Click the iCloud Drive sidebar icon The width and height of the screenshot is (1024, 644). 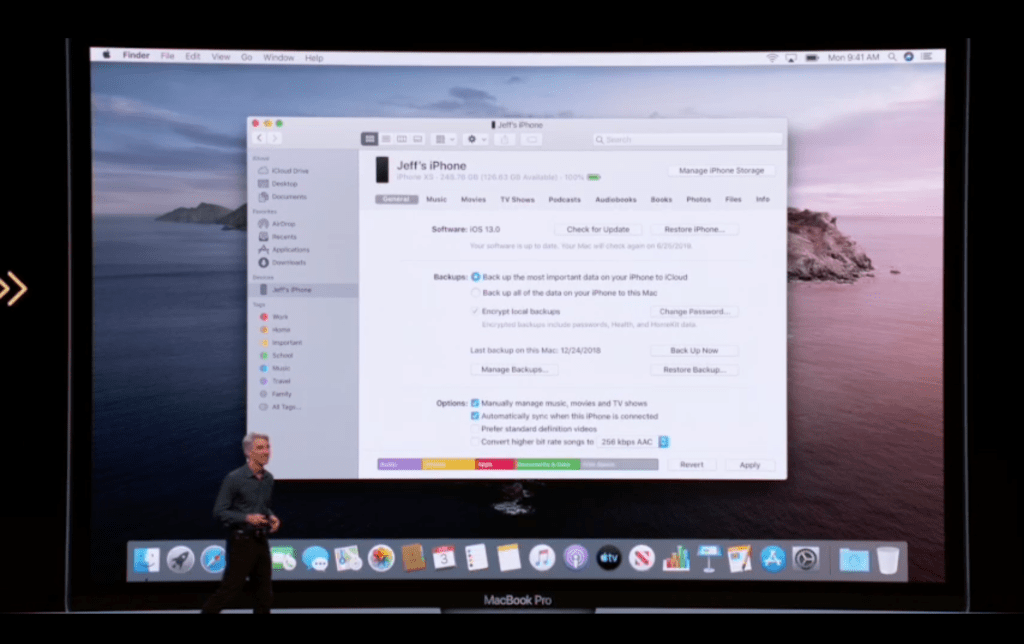(x=263, y=171)
